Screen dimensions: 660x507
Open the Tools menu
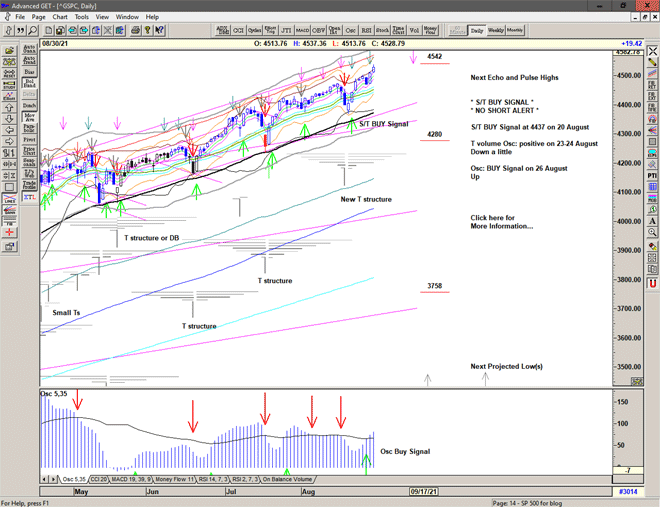tap(82, 17)
